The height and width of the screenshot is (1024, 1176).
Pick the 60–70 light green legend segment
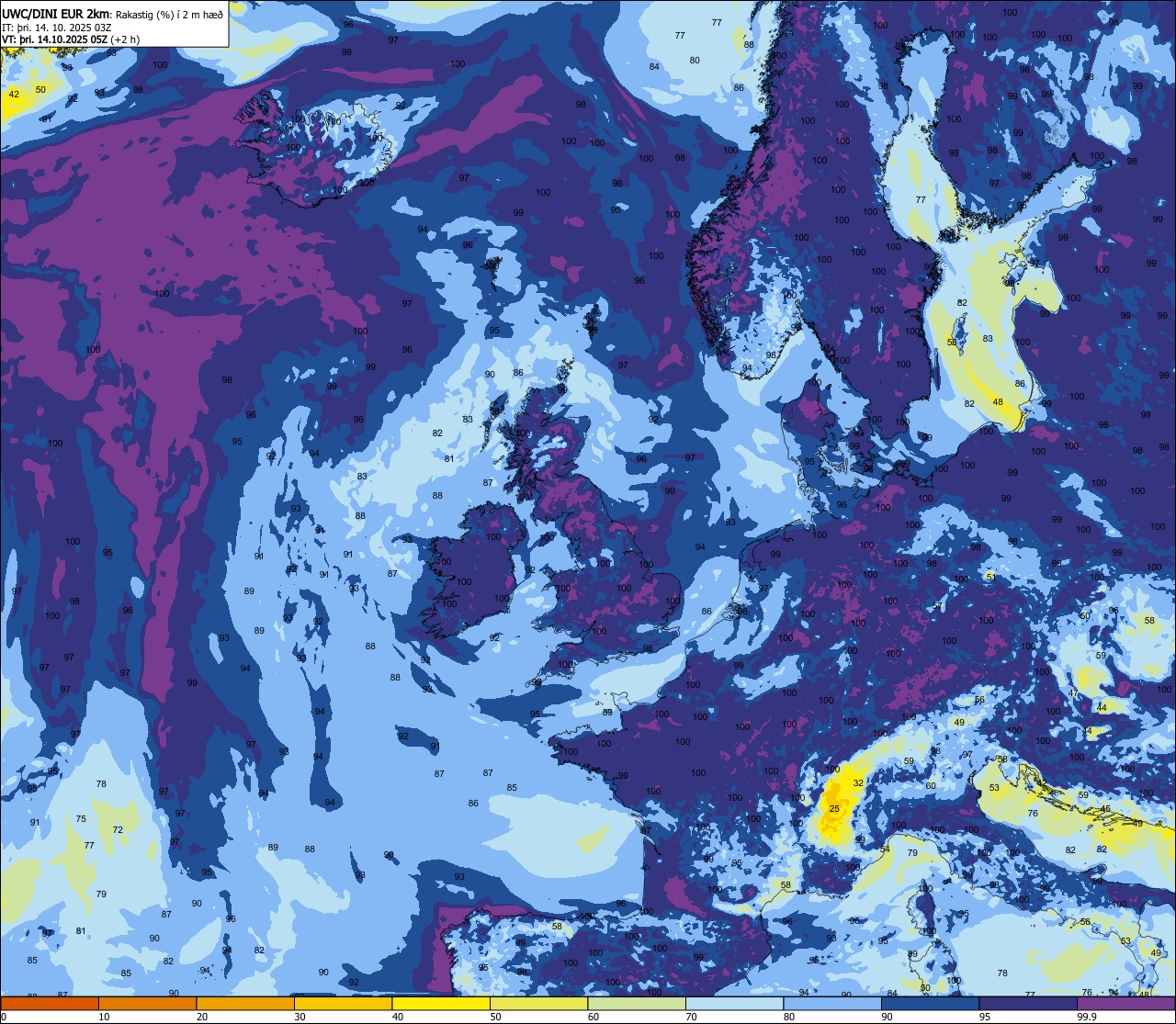point(637,1003)
